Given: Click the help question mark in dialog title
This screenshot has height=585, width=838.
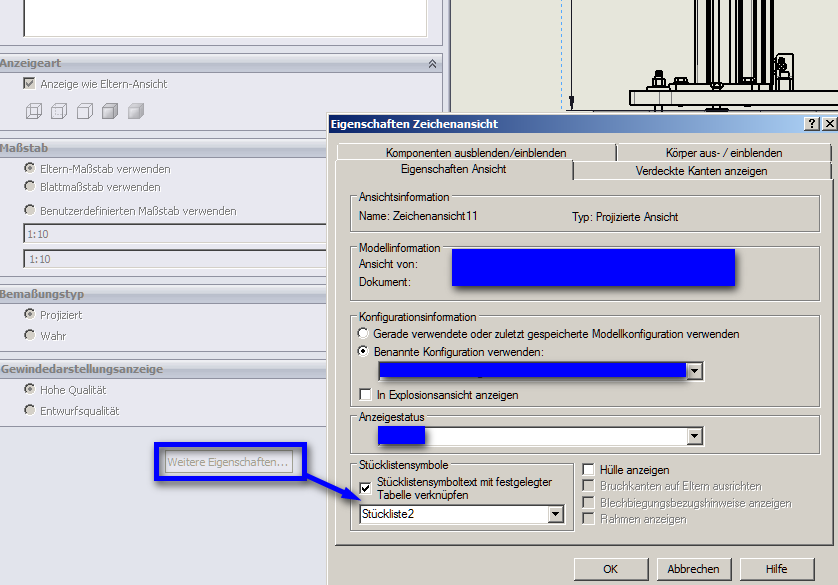Looking at the screenshot, I should (812, 123).
